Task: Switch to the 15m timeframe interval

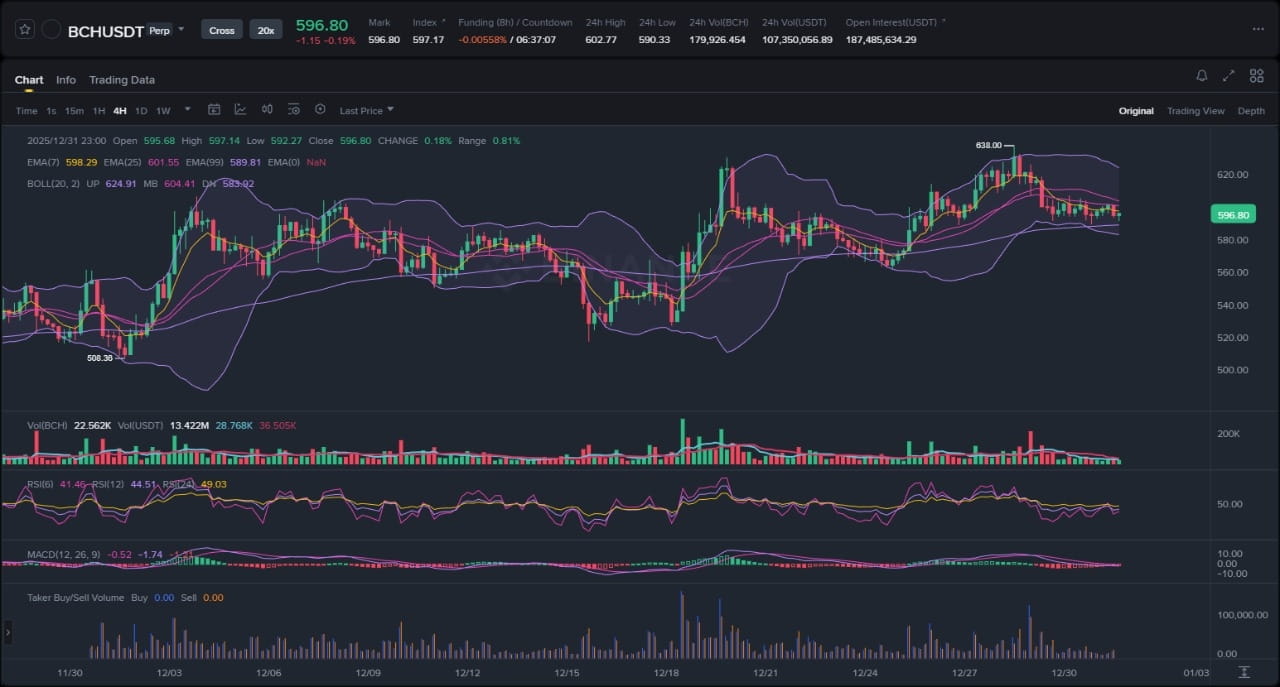Action: 74,111
